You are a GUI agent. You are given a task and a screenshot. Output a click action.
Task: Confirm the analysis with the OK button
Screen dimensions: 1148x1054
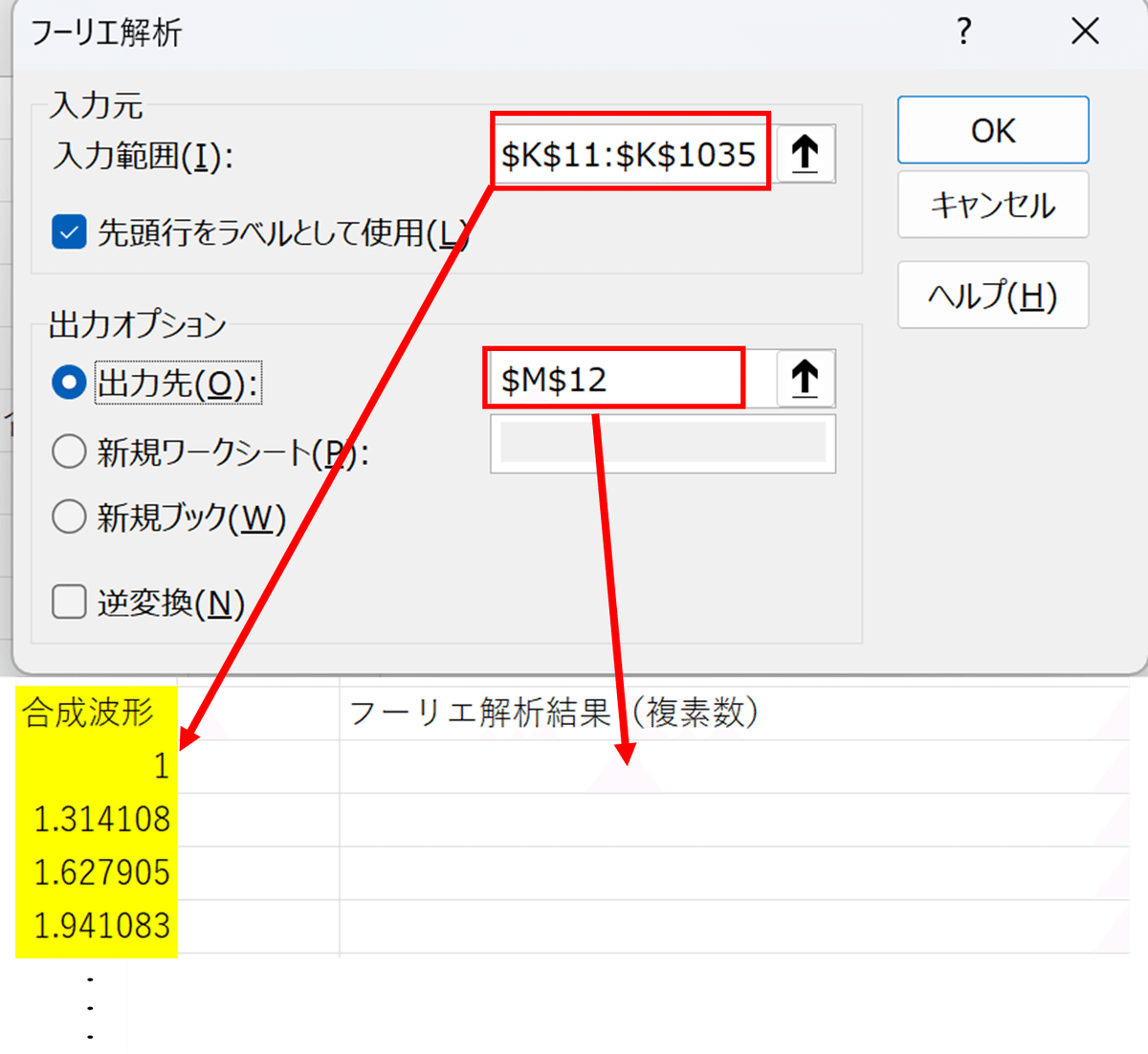click(x=992, y=130)
